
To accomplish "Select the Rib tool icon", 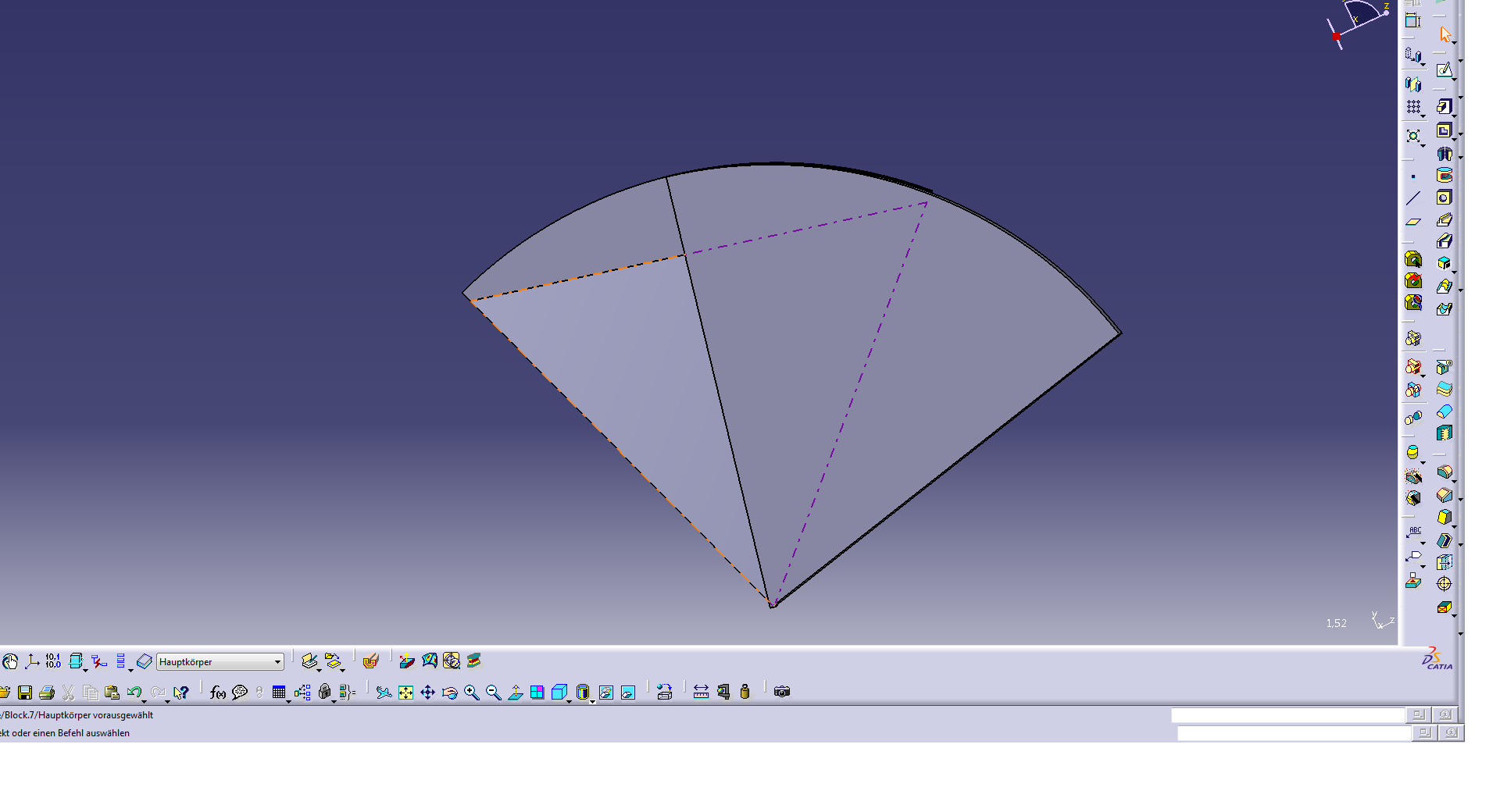I will 1444,219.
